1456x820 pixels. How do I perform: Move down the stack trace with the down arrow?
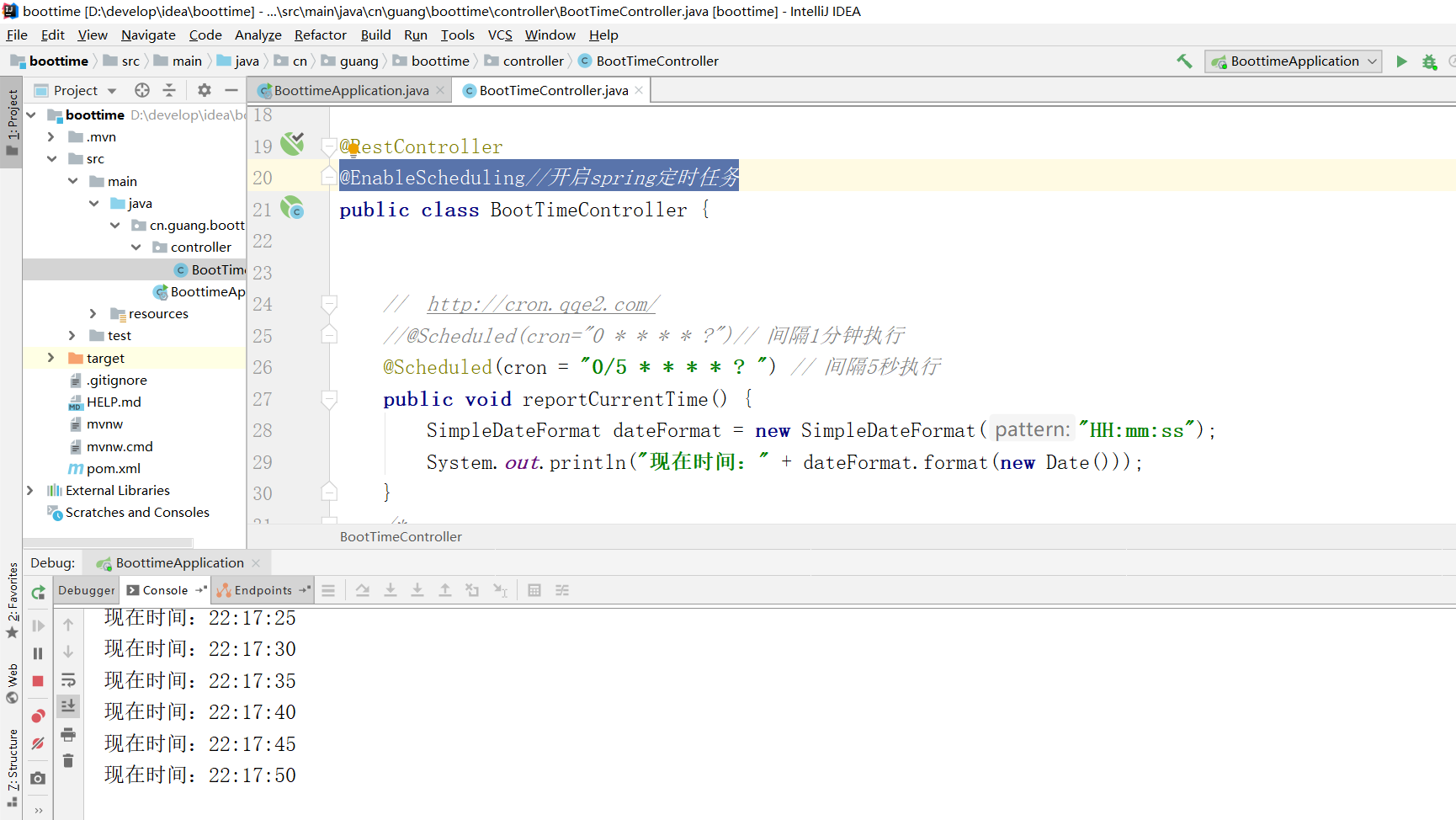pyautogui.click(x=68, y=652)
